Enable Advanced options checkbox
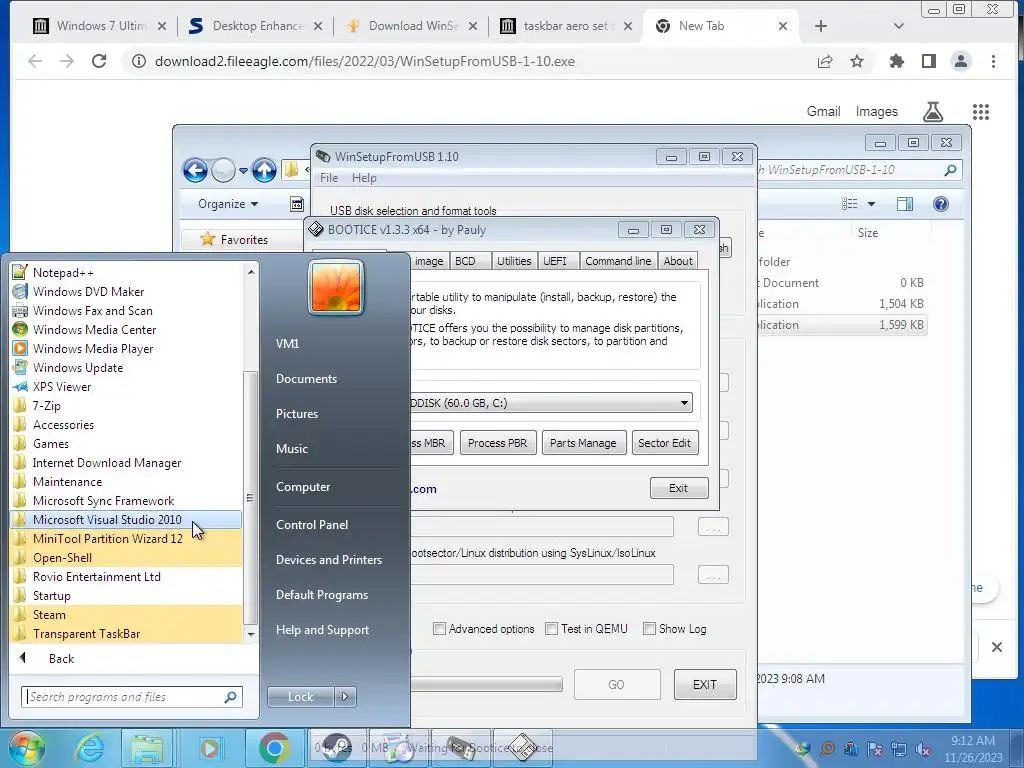 (440, 628)
